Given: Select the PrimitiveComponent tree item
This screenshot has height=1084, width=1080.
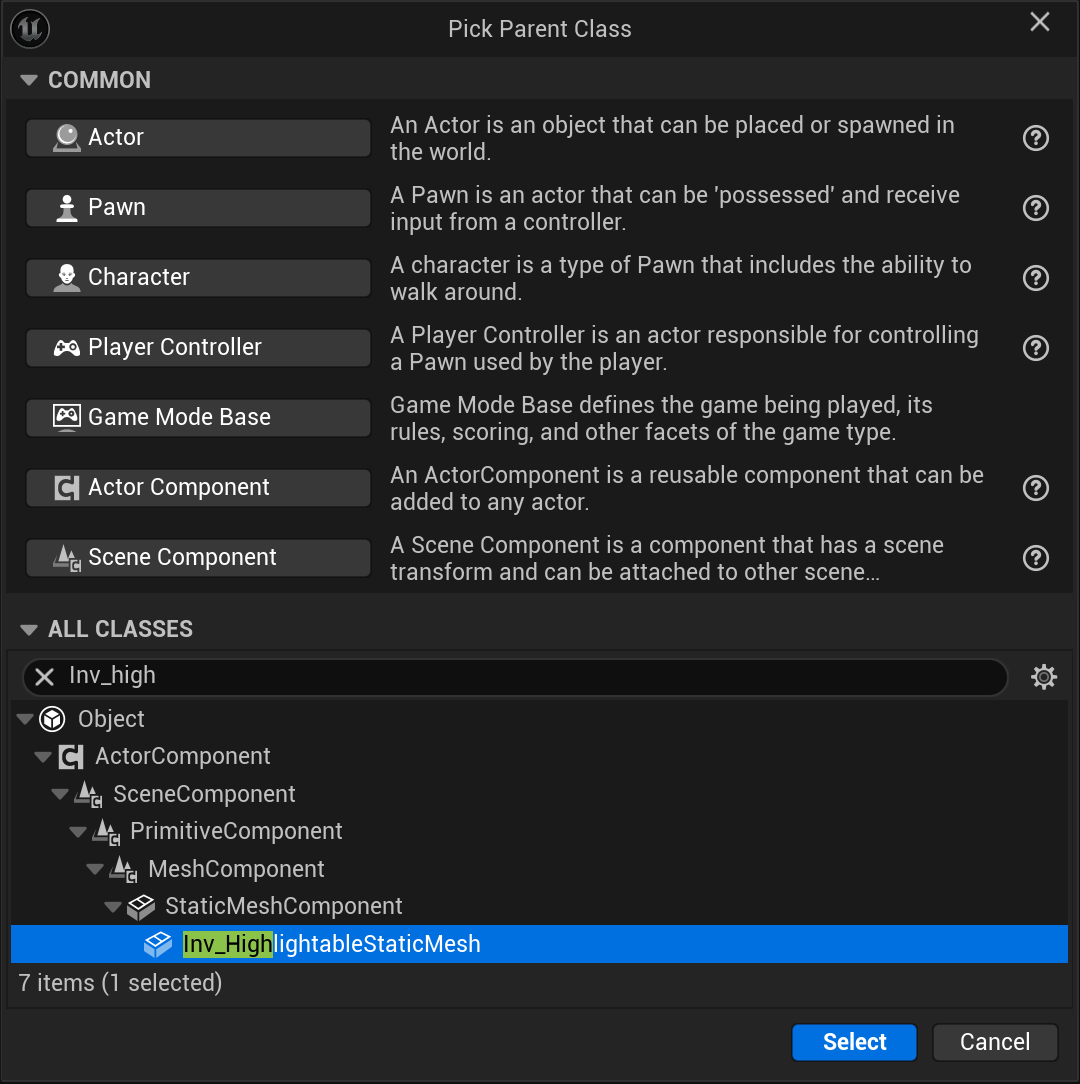Looking at the screenshot, I should point(236,831).
